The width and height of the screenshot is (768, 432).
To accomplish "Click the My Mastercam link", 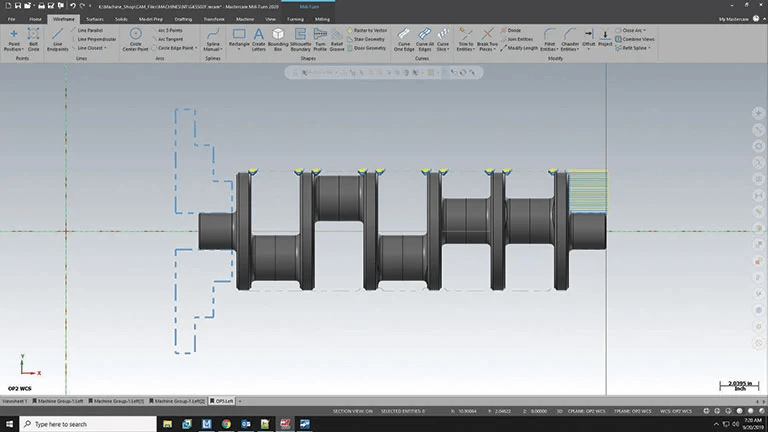I will click(734, 19).
